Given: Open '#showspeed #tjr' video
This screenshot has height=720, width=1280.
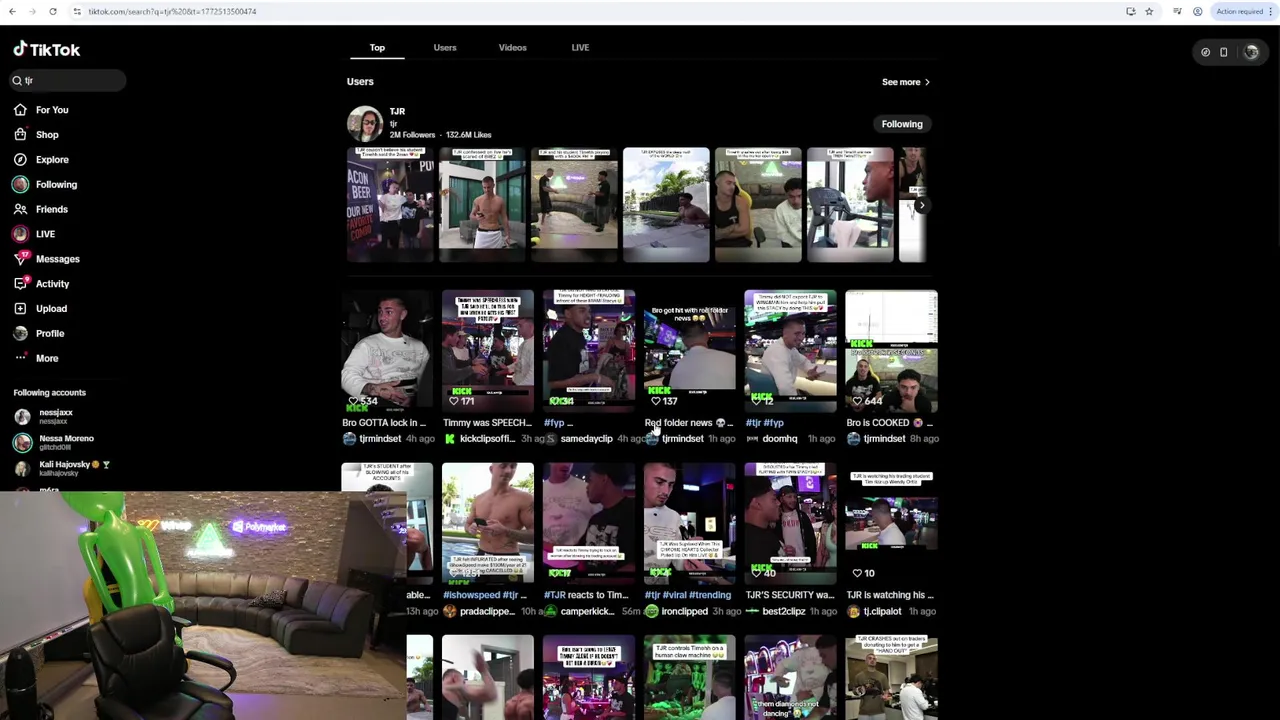Looking at the screenshot, I should (488, 523).
